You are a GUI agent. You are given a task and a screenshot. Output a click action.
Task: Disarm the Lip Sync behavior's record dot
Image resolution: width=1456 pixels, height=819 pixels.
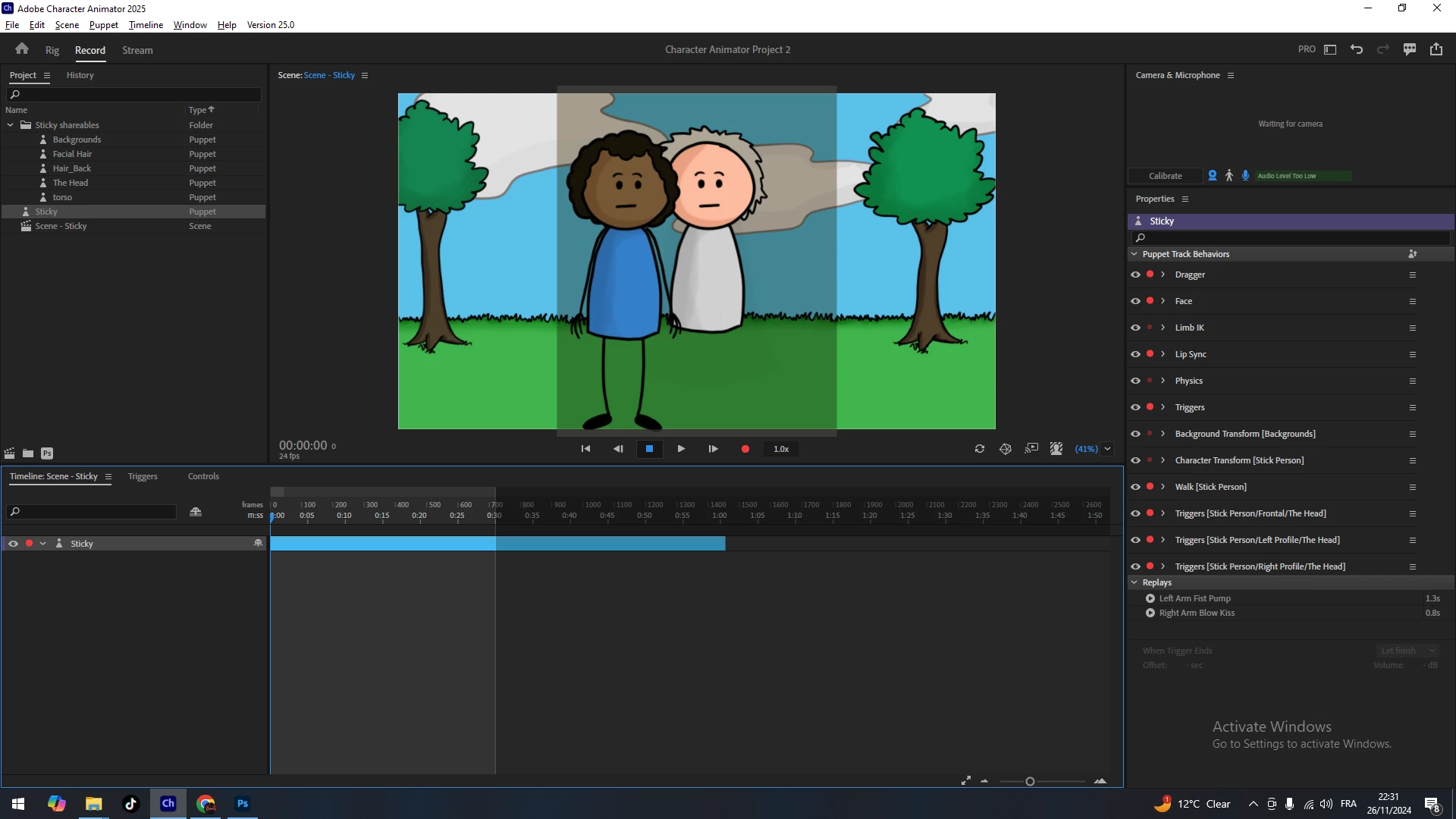(x=1150, y=354)
